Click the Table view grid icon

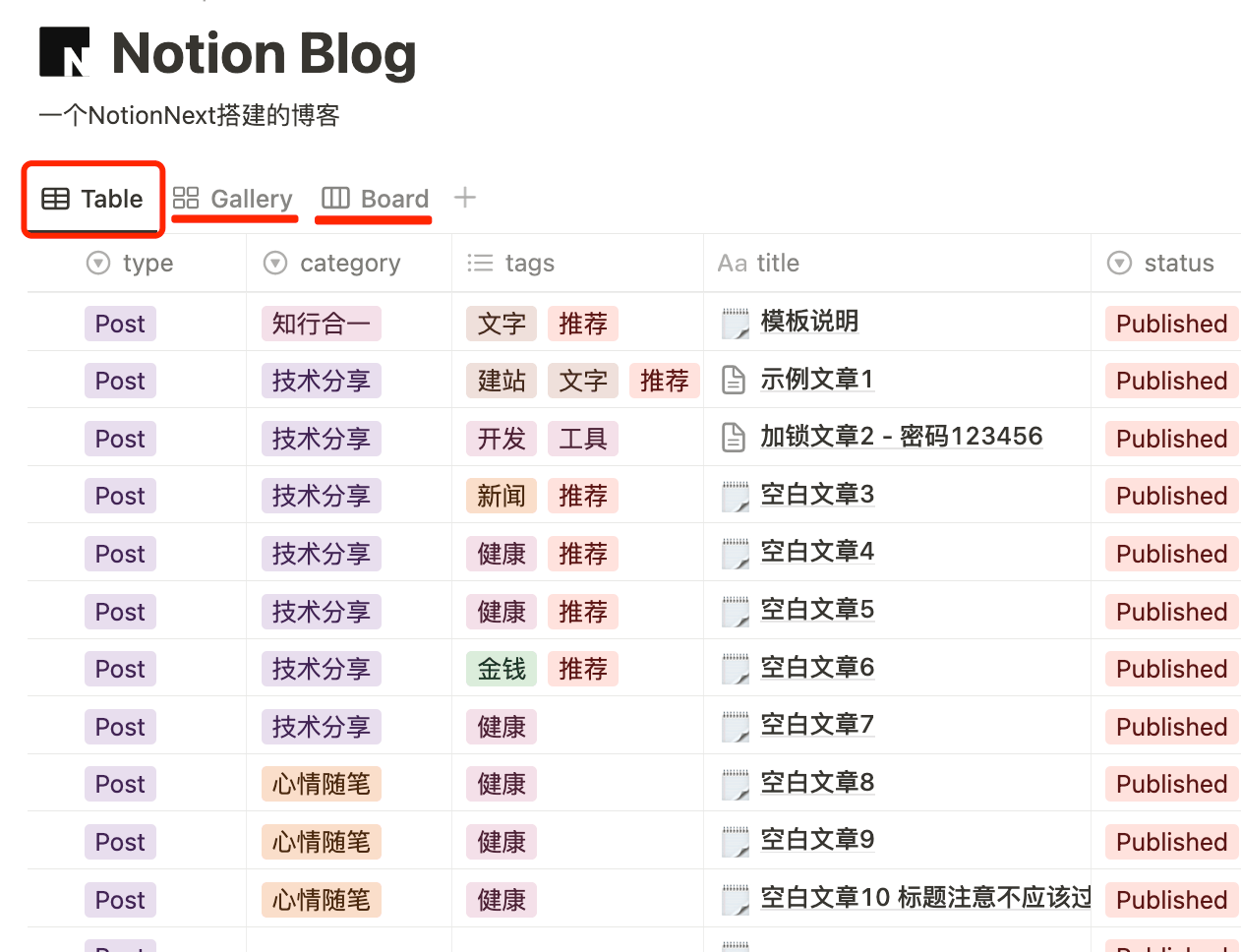55,199
